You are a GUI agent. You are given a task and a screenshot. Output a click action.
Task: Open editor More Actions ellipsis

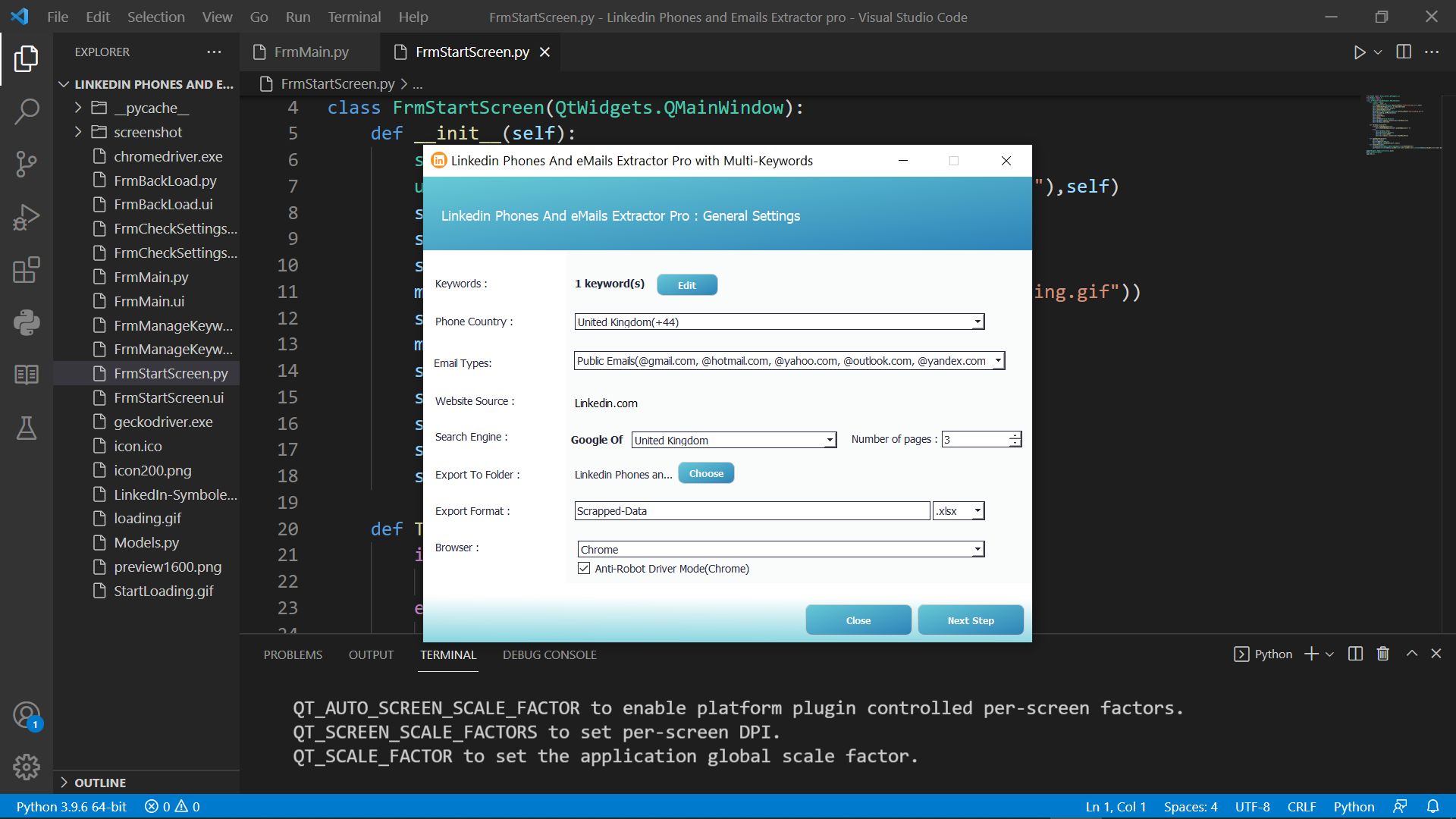1432,52
